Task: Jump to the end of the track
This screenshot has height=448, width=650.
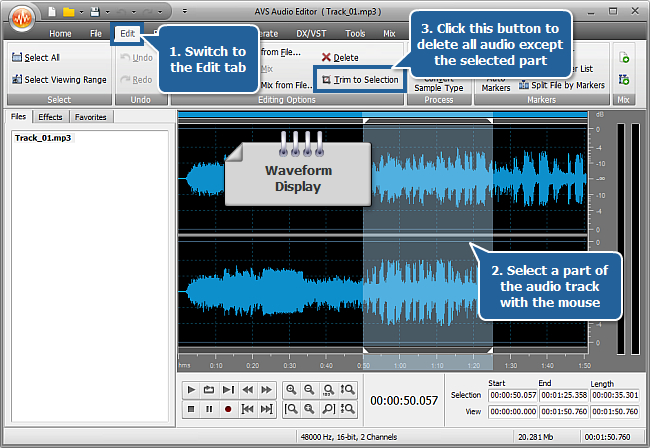Action: (x=266, y=409)
